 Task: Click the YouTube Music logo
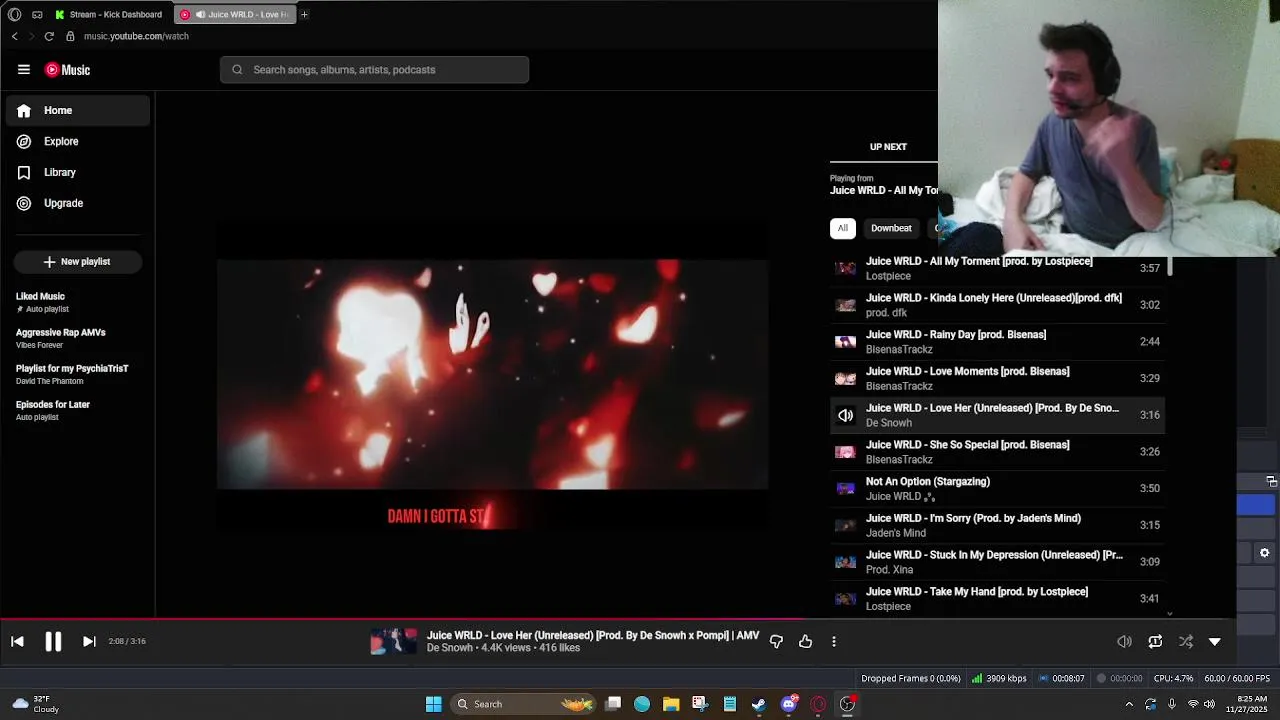68,69
